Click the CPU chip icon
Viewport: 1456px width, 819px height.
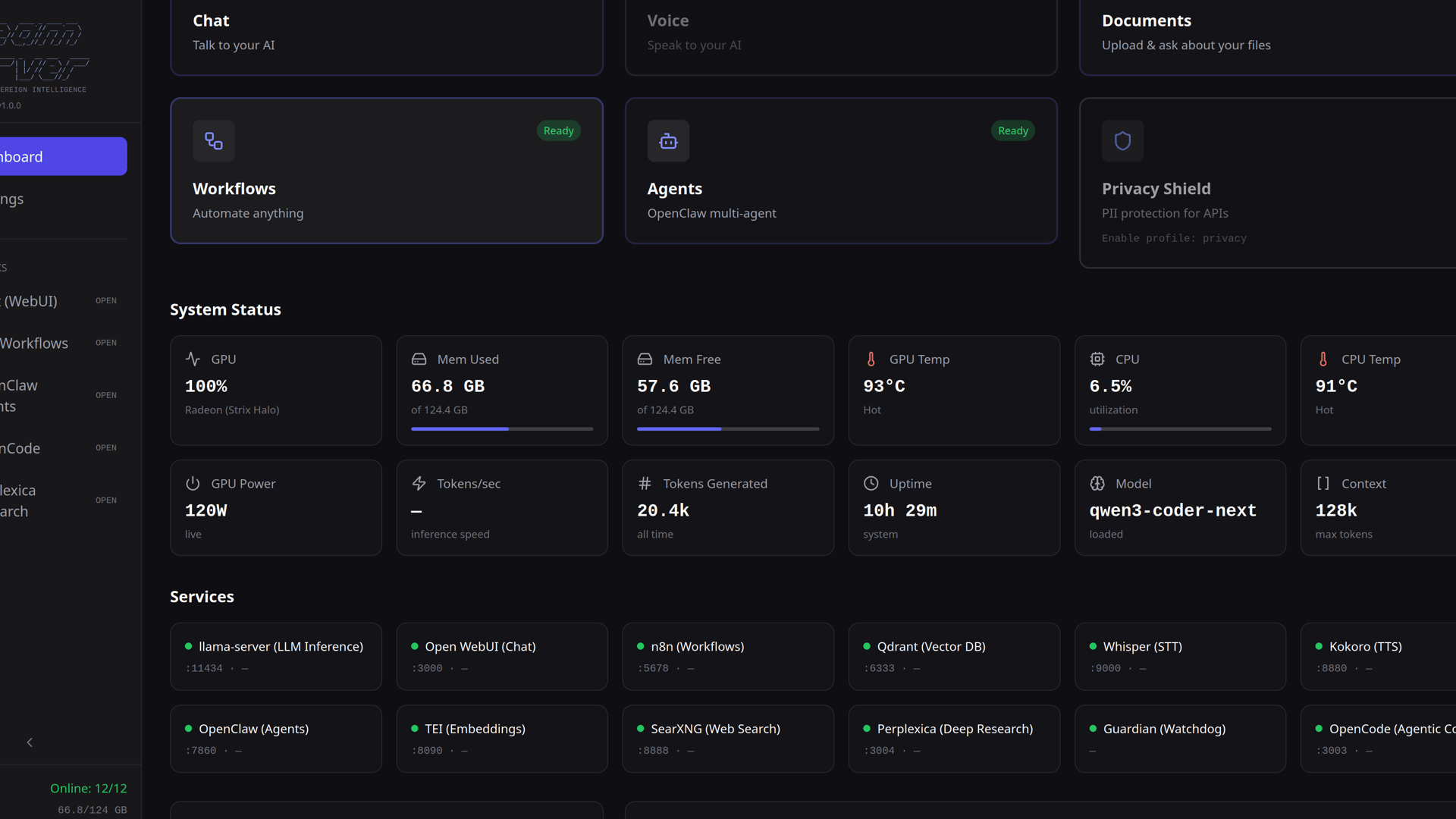coord(1097,359)
